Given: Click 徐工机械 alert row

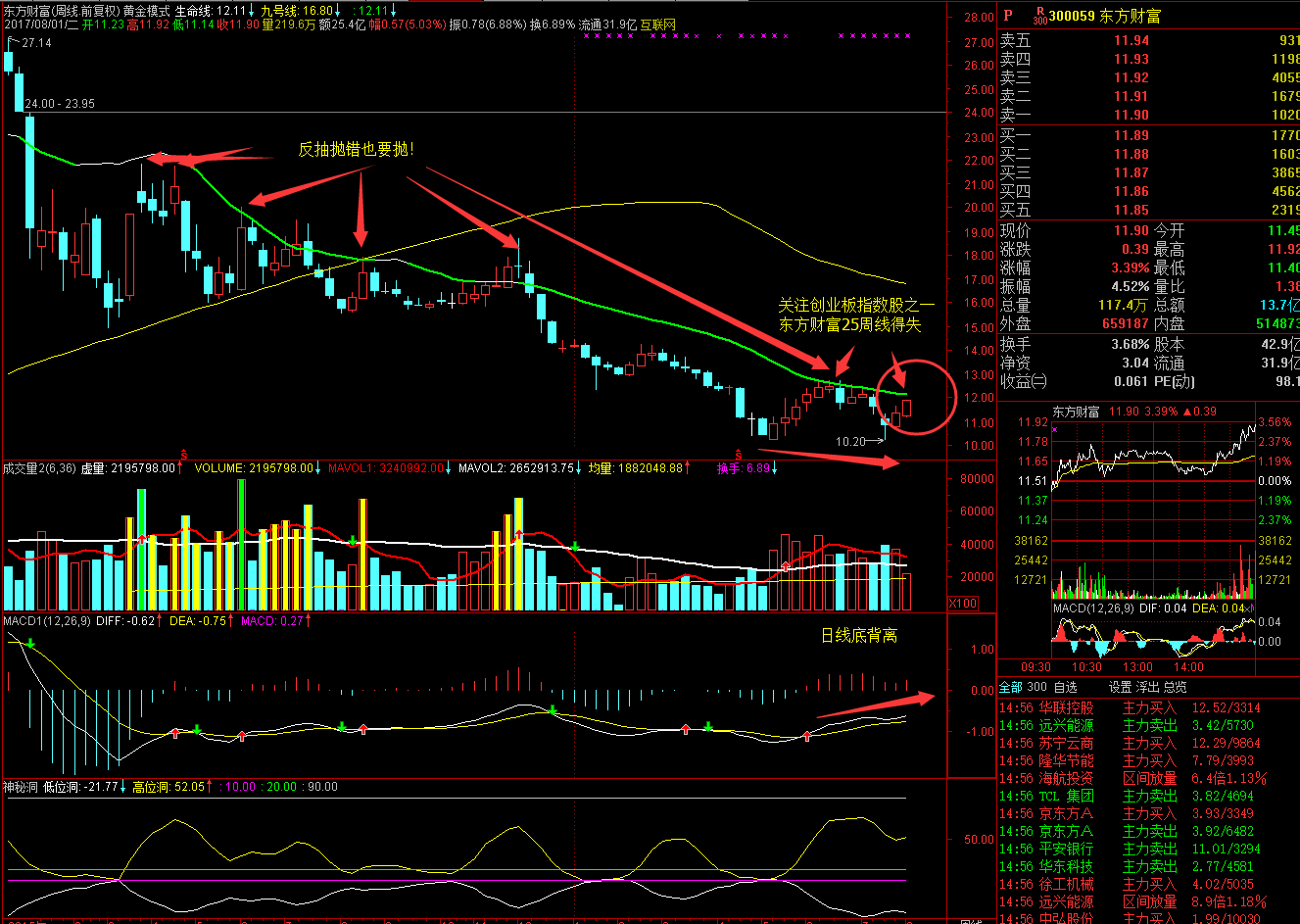Looking at the screenshot, I should (1149, 884).
